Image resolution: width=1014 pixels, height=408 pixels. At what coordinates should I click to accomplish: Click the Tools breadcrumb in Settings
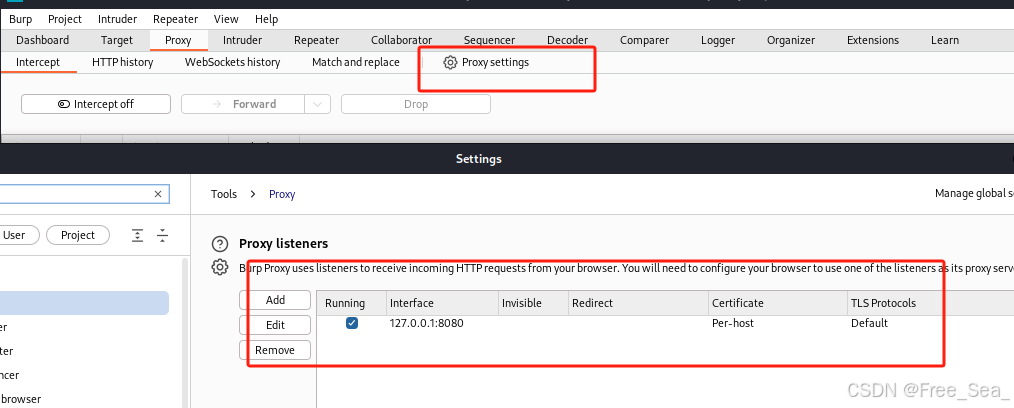[x=224, y=194]
